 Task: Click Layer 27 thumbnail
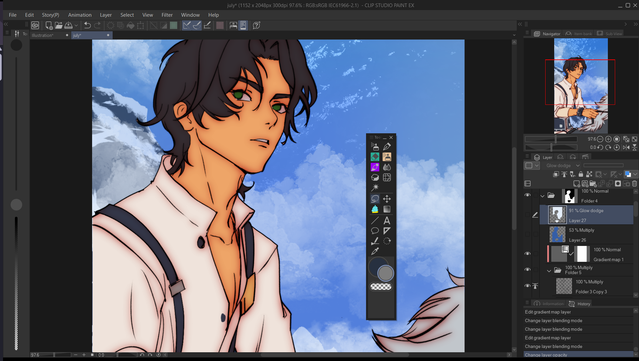pos(557,214)
